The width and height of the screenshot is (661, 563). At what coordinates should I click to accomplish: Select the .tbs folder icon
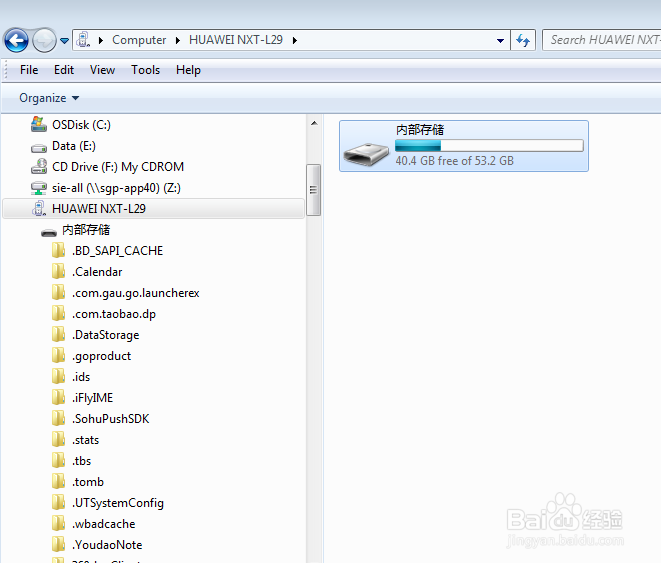(x=59, y=461)
